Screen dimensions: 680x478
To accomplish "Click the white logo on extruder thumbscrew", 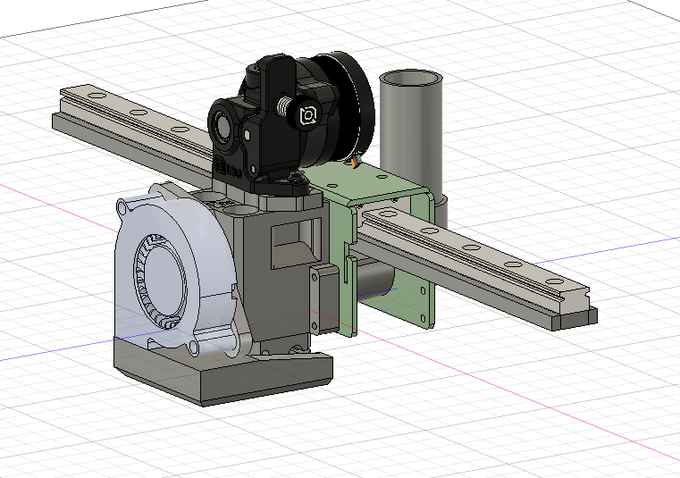I will (308, 115).
